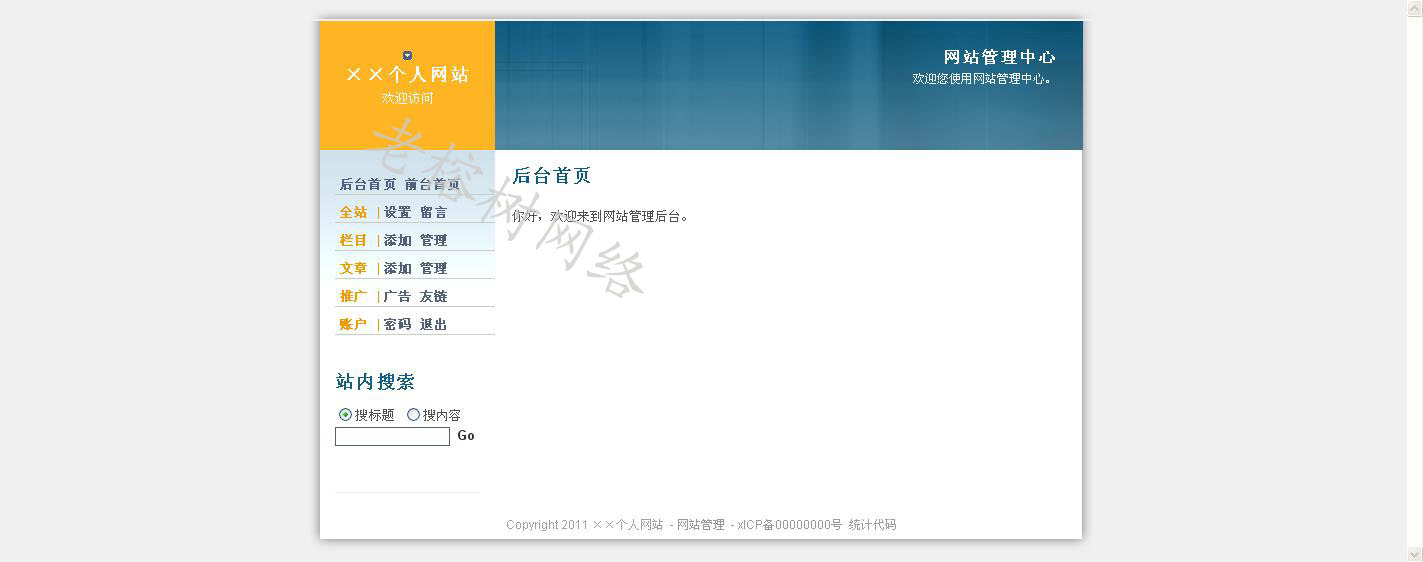Click the 站内搜索 section heading
1423x562 pixels.
[375, 382]
